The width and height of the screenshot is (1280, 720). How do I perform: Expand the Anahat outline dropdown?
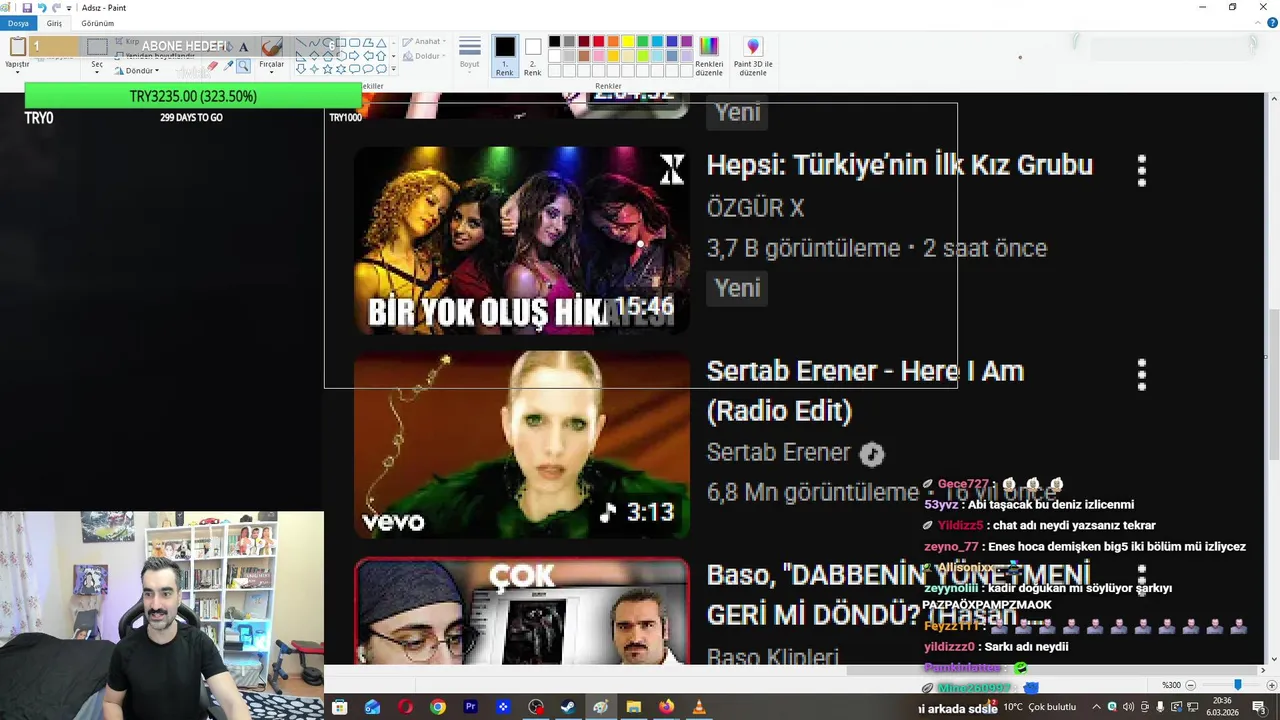[x=424, y=42]
